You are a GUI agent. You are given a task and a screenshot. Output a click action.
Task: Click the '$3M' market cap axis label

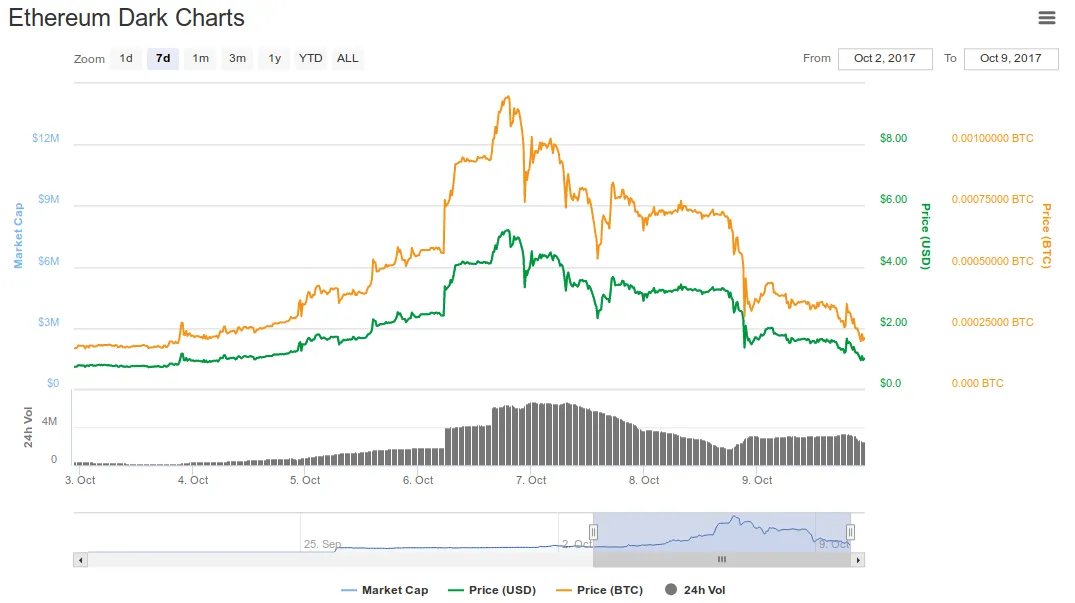coord(49,322)
